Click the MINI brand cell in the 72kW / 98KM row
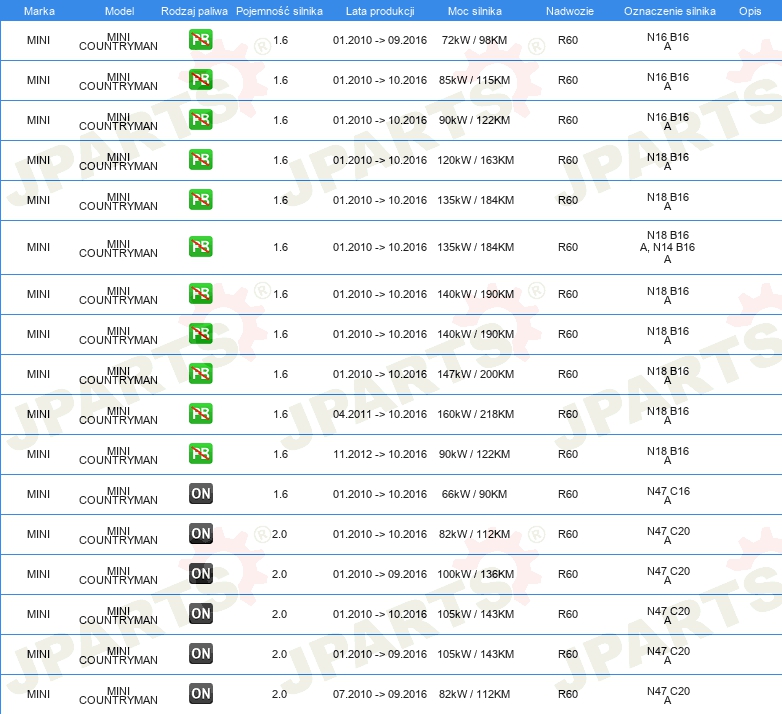The width and height of the screenshot is (782, 714). click(x=38, y=40)
